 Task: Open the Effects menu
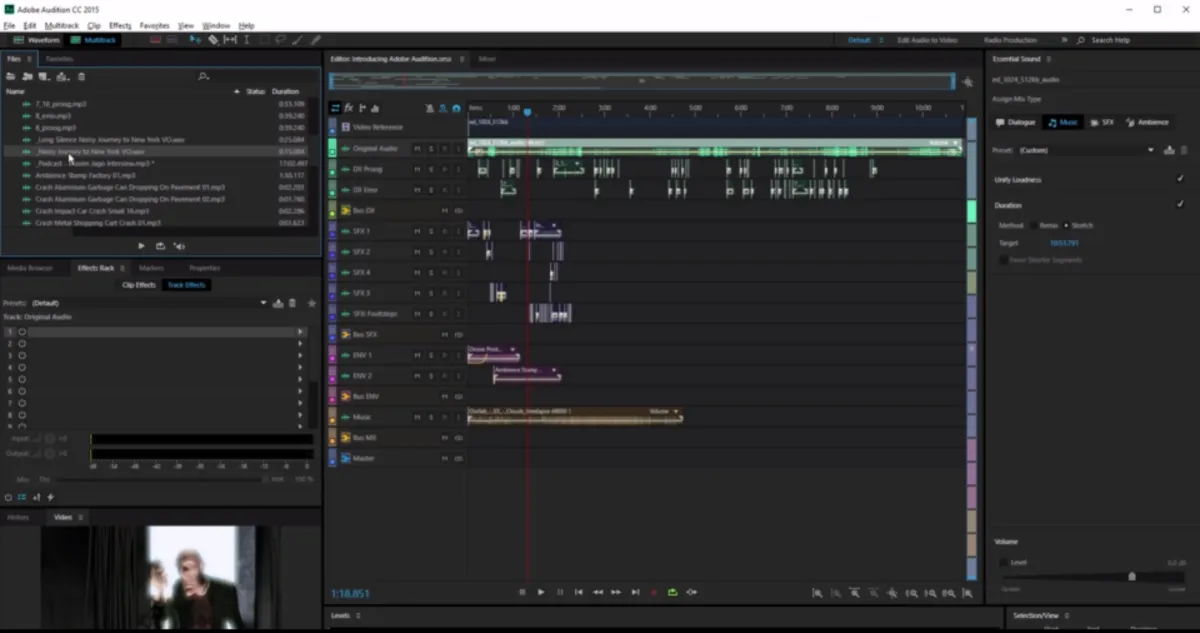120,25
